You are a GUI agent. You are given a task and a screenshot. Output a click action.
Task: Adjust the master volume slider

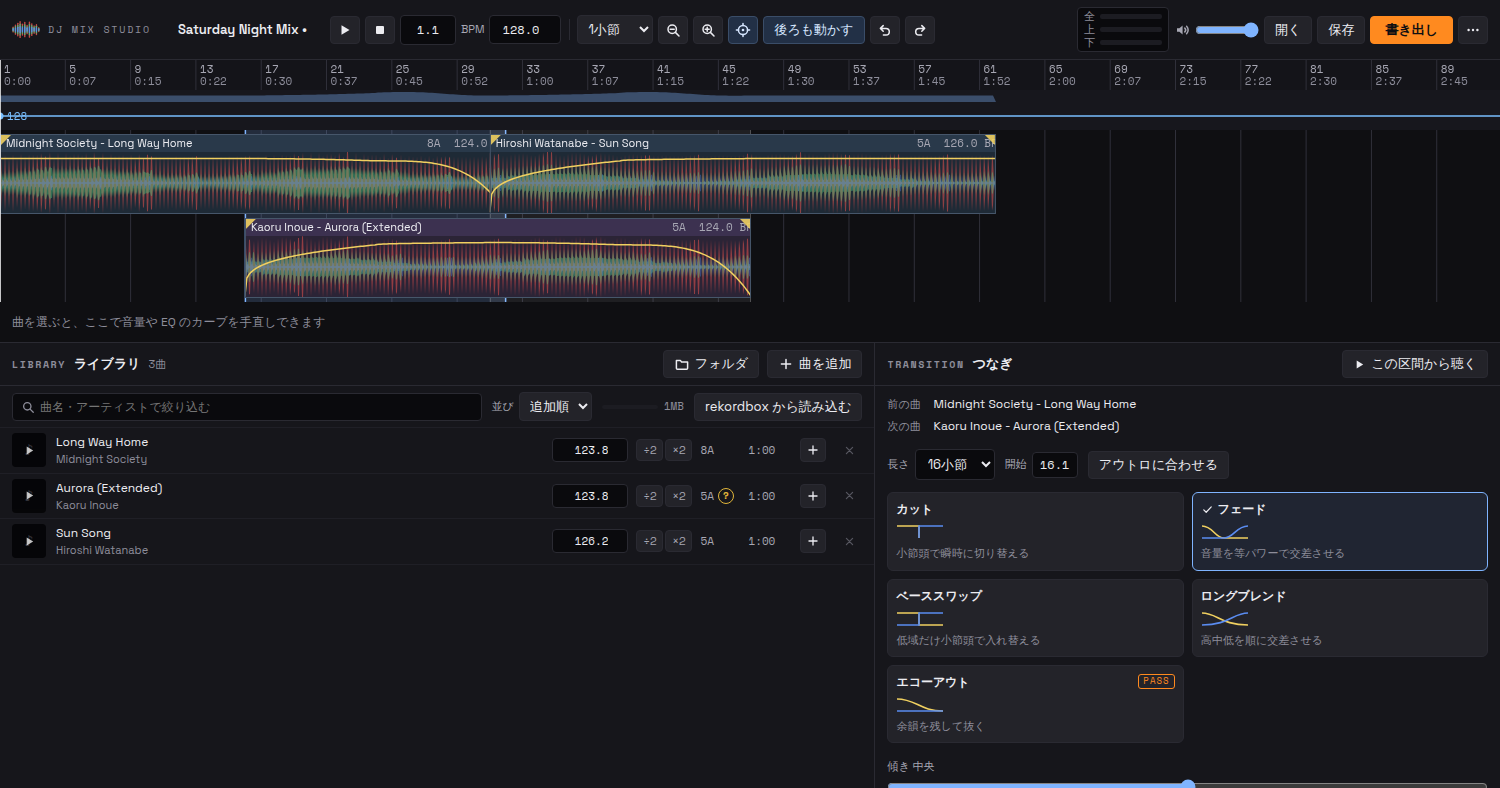coord(1227,30)
